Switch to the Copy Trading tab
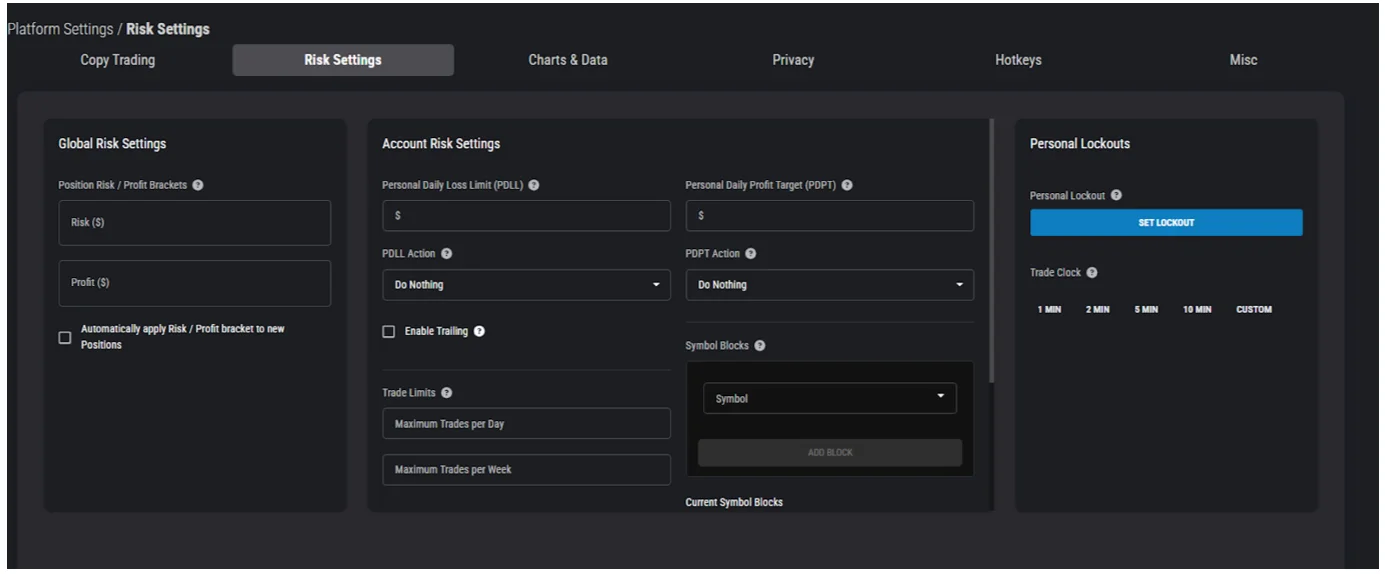 pyautogui.click(x=118, y=60)
